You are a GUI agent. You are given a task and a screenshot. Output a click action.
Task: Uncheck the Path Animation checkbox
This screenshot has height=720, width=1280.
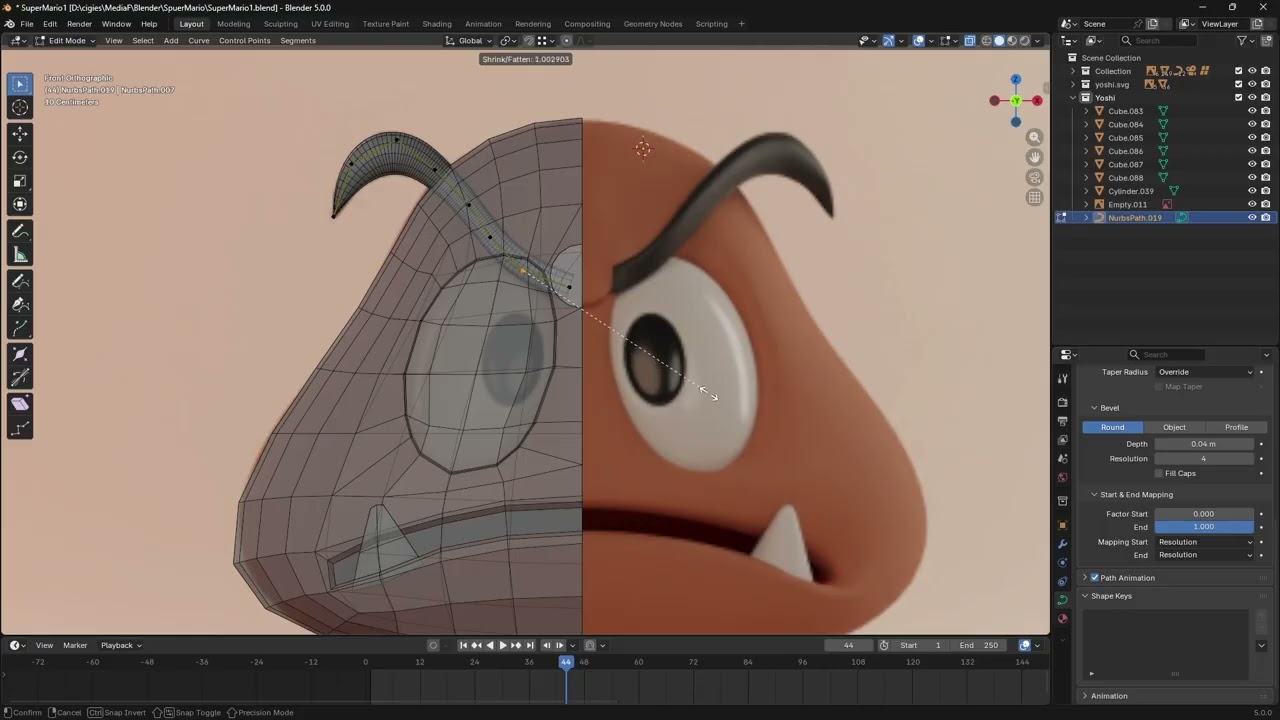(1095, 578)
